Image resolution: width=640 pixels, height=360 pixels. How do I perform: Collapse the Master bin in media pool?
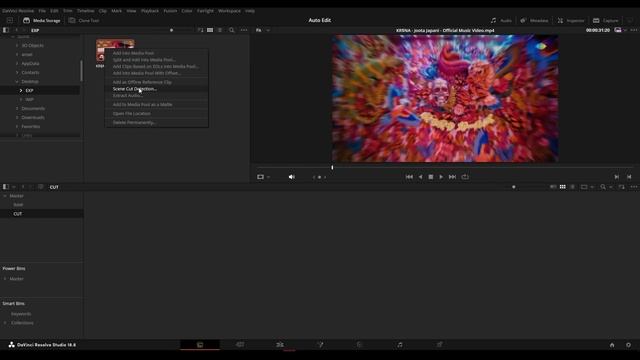5,196
